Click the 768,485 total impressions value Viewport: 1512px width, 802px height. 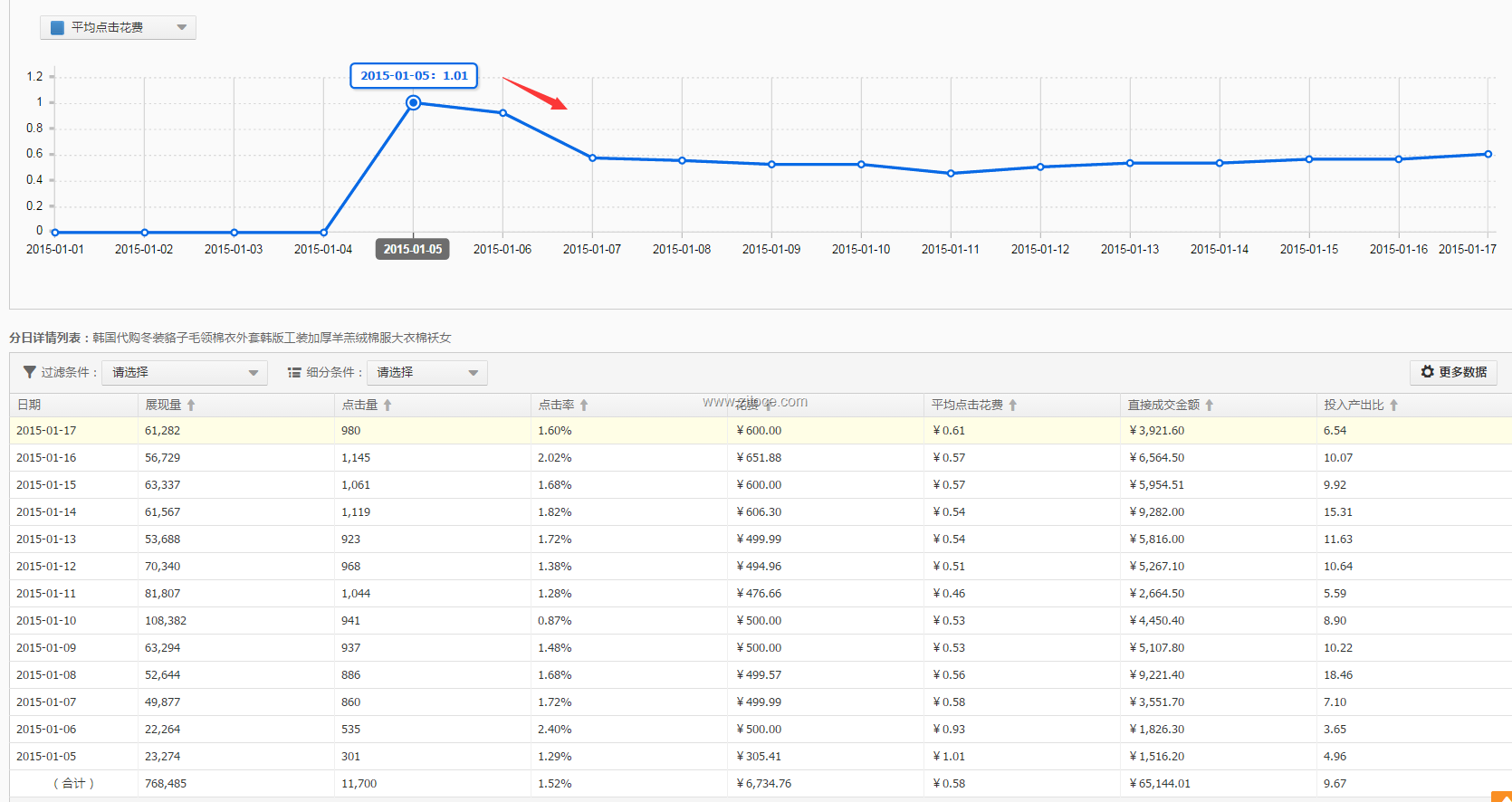166,784
